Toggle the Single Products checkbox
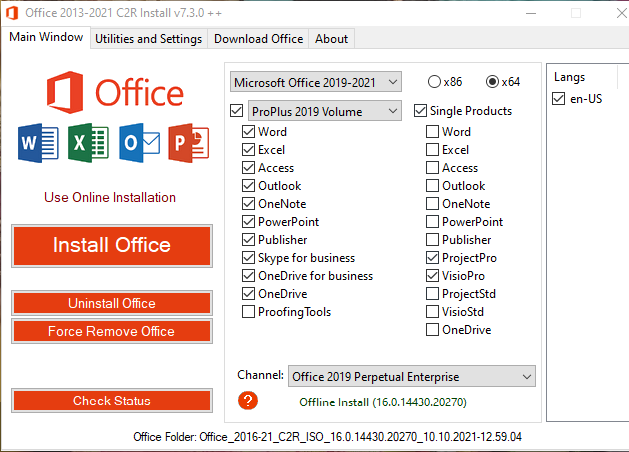The image size is (629, 452). tap(420, 111)
